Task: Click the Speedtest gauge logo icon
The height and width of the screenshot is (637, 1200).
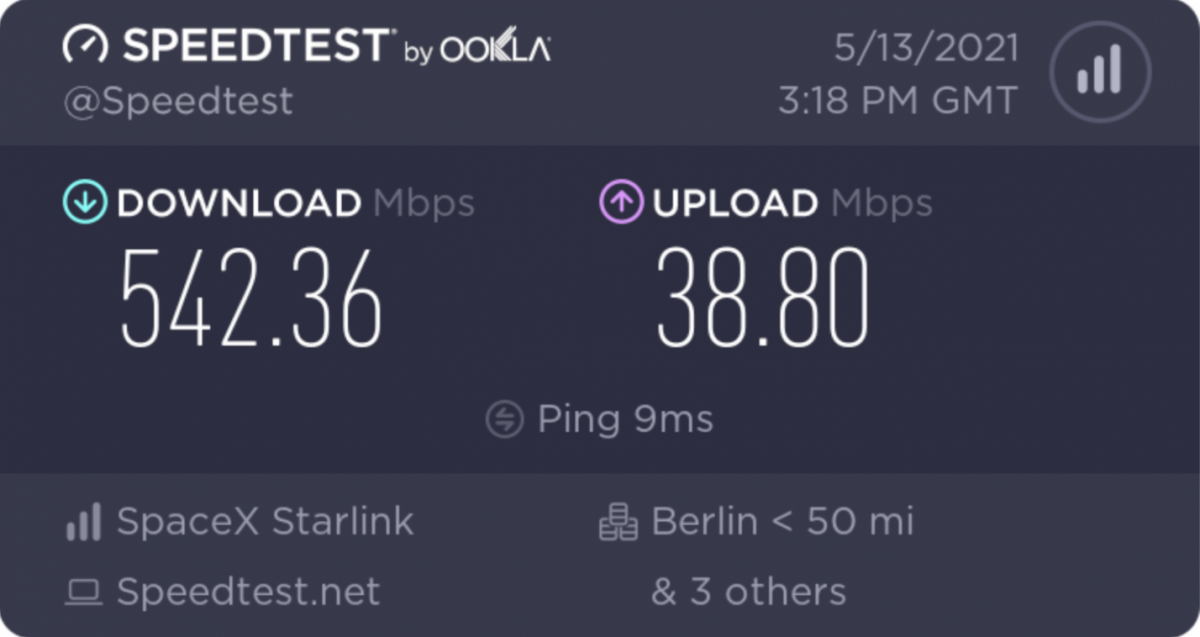Action: (85, 46)
